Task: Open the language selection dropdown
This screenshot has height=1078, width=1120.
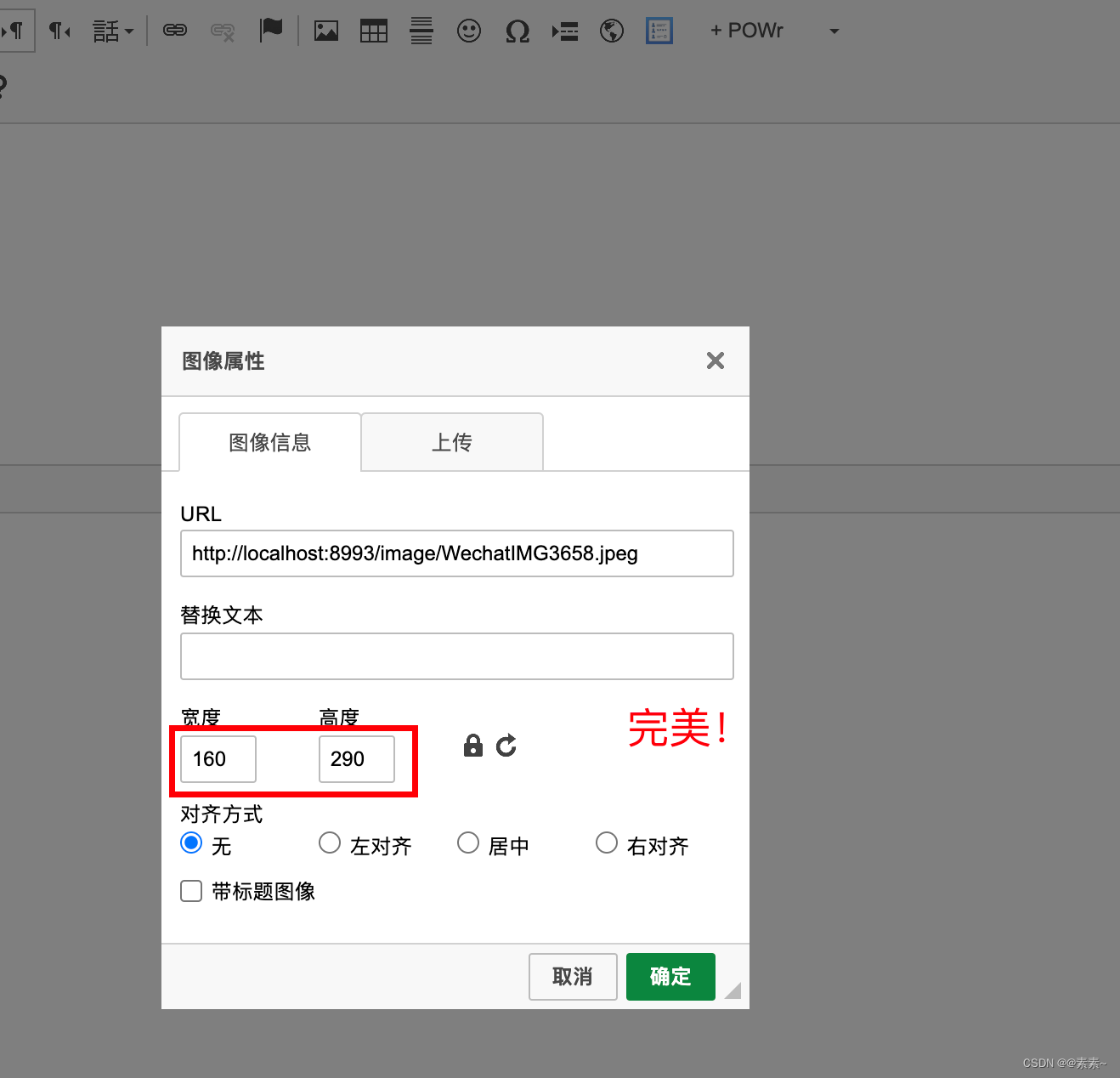Action: point(113,31)
